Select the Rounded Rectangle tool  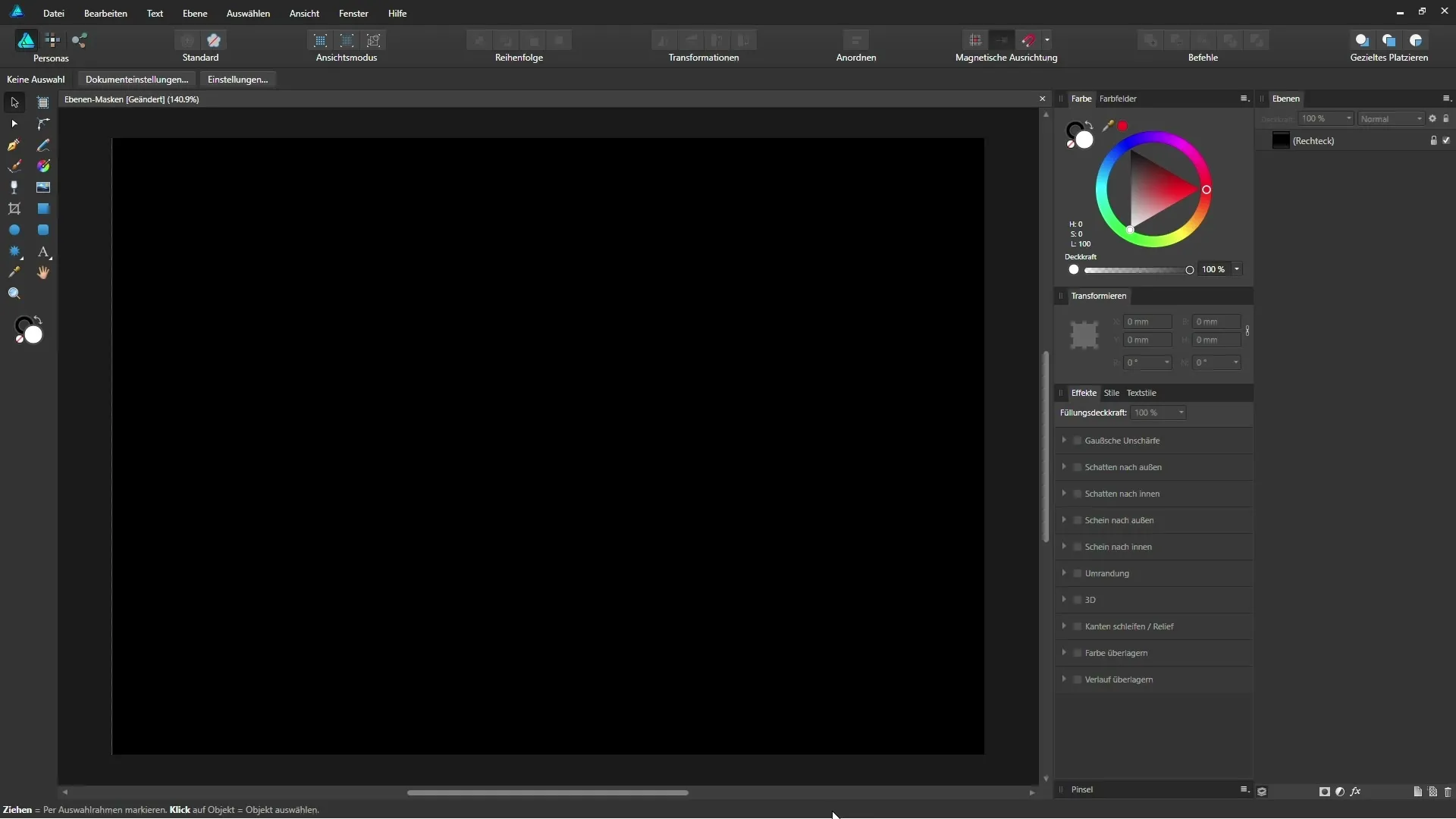point(43,230)
